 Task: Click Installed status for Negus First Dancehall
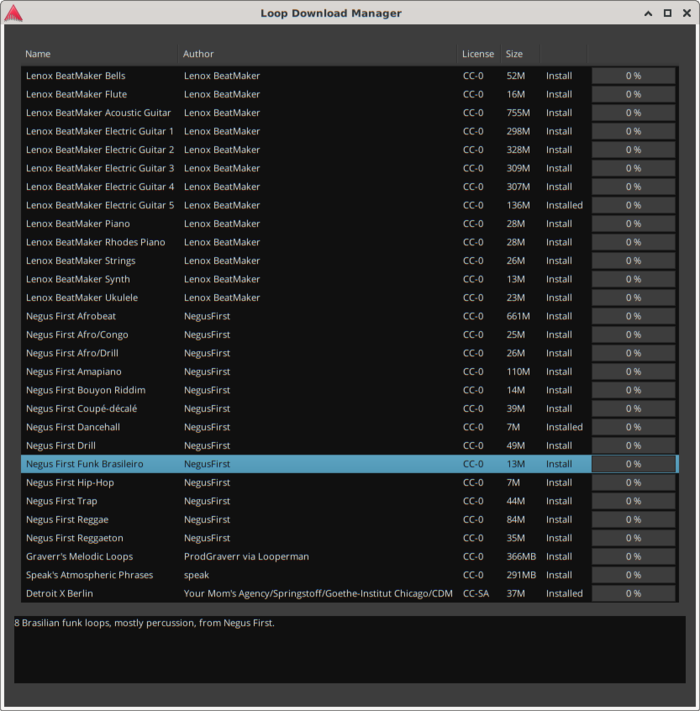pyautogui.click(x=564, y=428)
